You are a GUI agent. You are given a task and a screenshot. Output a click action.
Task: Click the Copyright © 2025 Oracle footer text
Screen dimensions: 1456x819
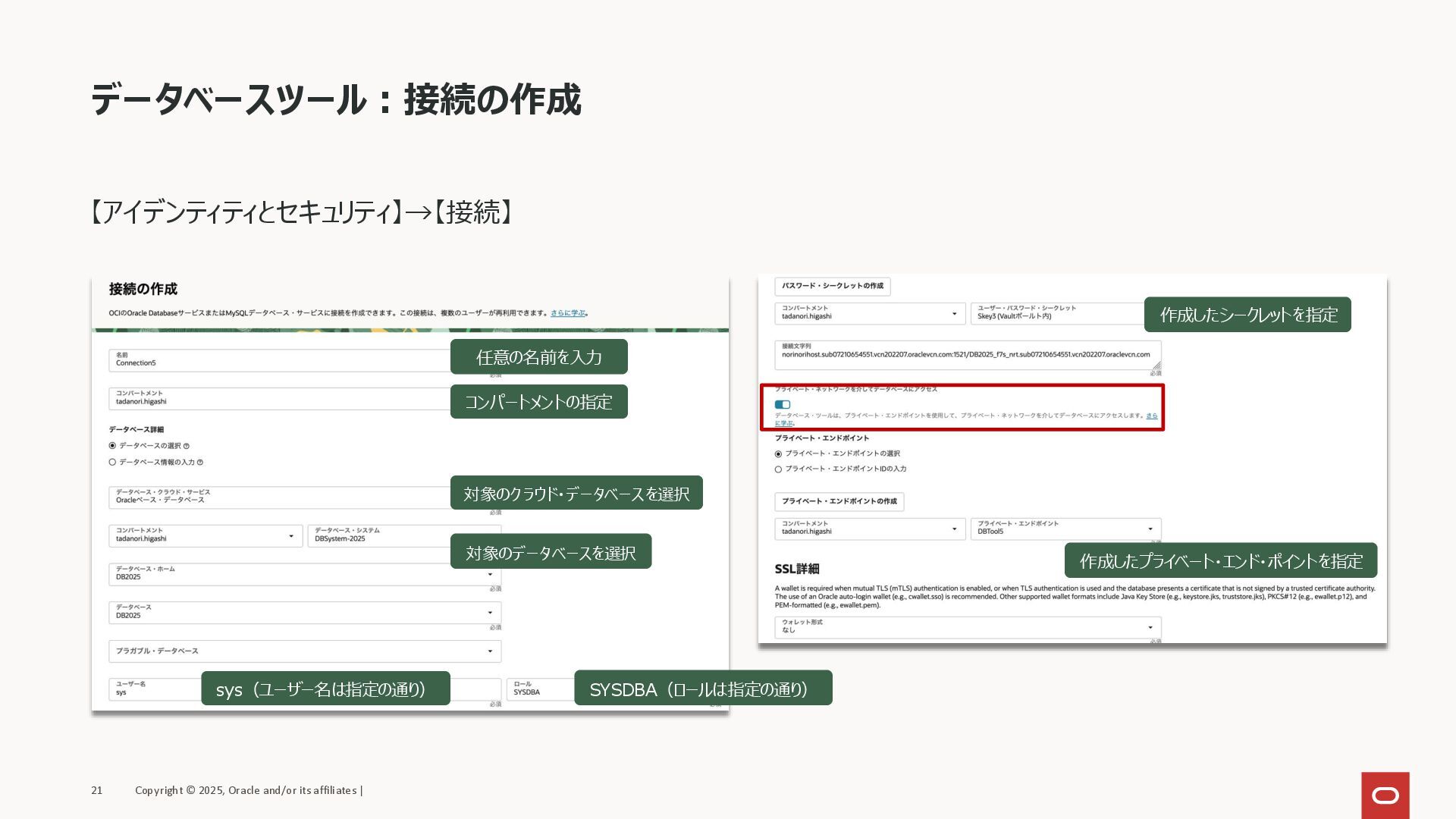pyautogui.click(x=249, y=790)
